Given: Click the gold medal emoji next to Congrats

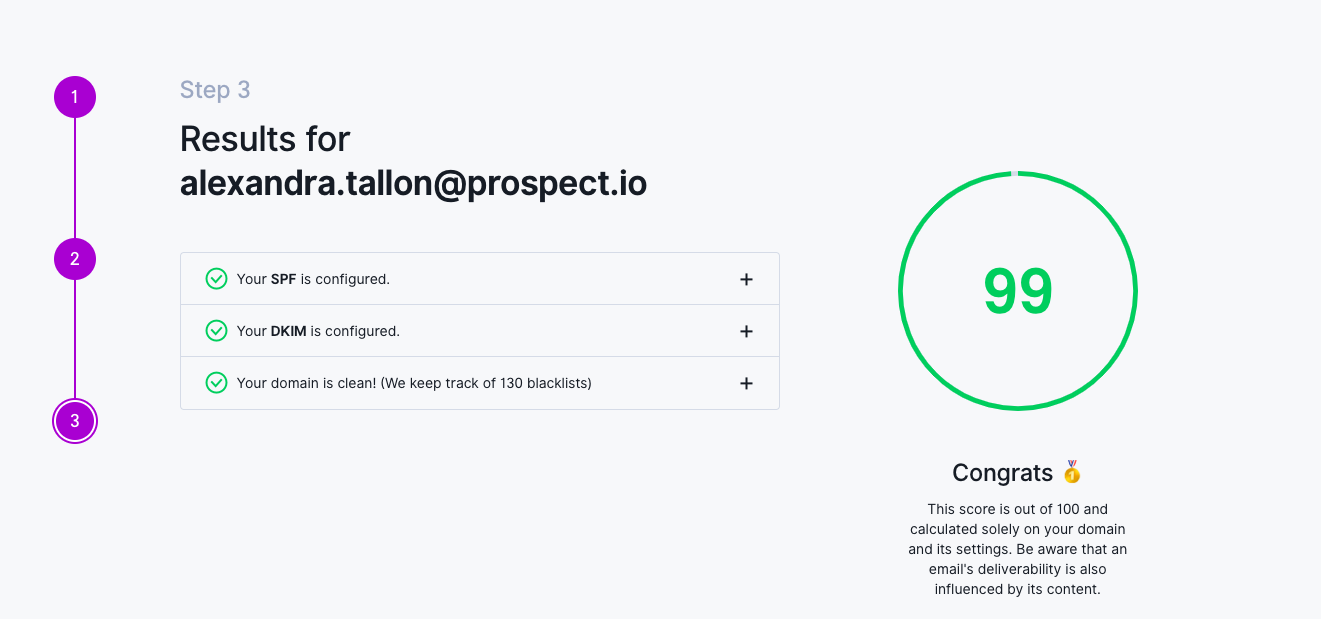Looking at the screenshot, I should [x=1072, y=472].
